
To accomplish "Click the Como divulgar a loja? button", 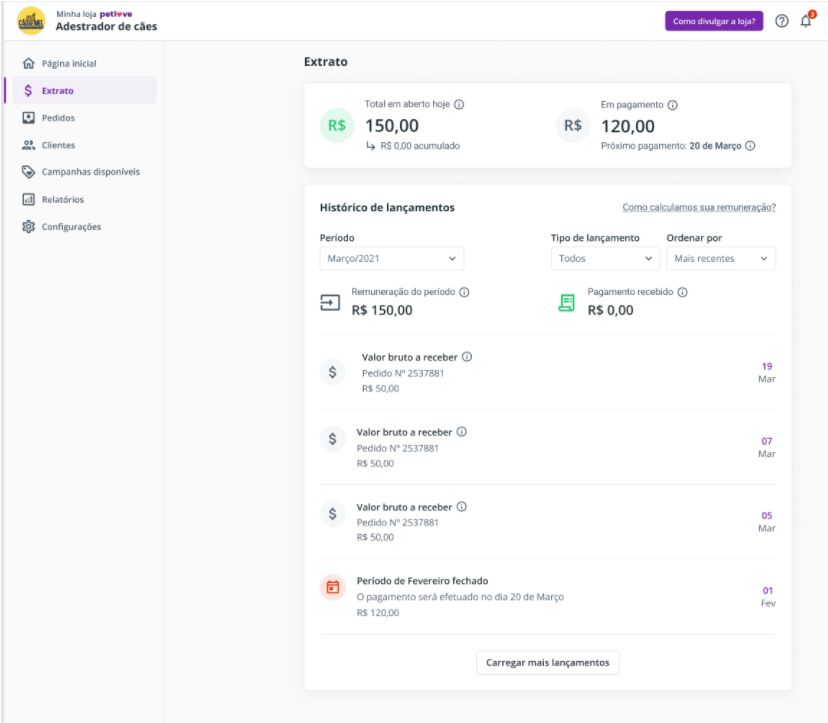I will [714, 21].
